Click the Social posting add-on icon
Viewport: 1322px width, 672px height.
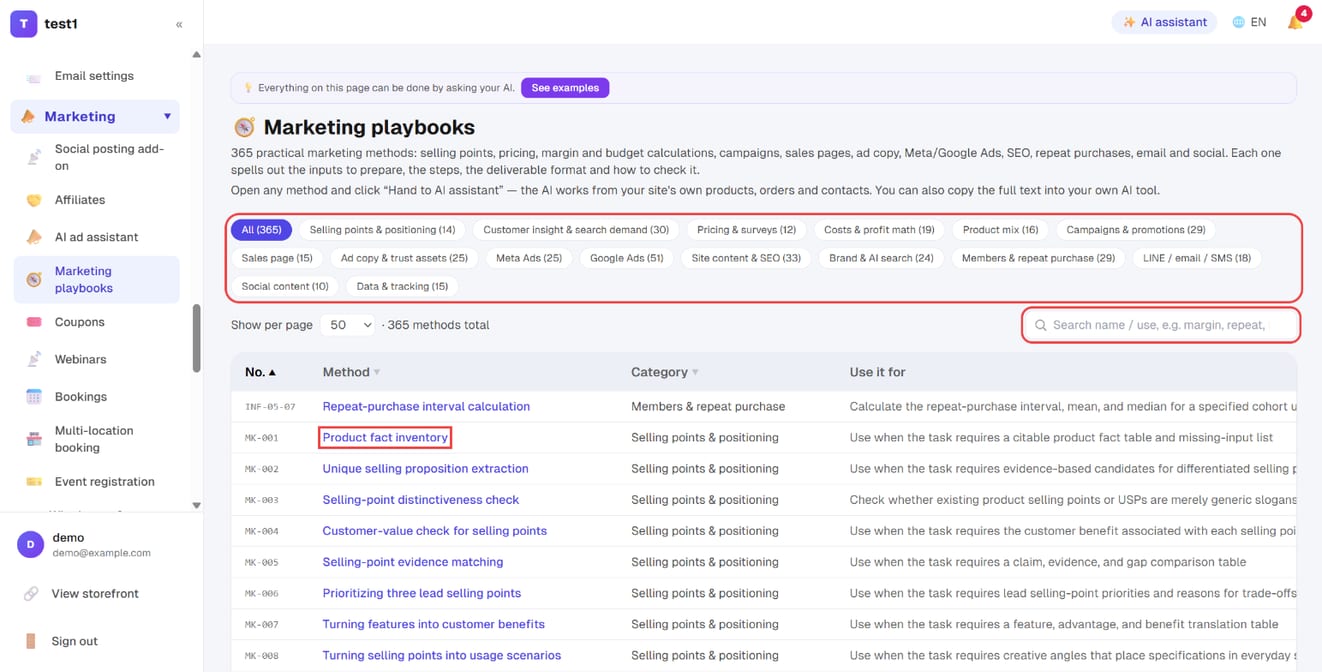pos(34,157)
